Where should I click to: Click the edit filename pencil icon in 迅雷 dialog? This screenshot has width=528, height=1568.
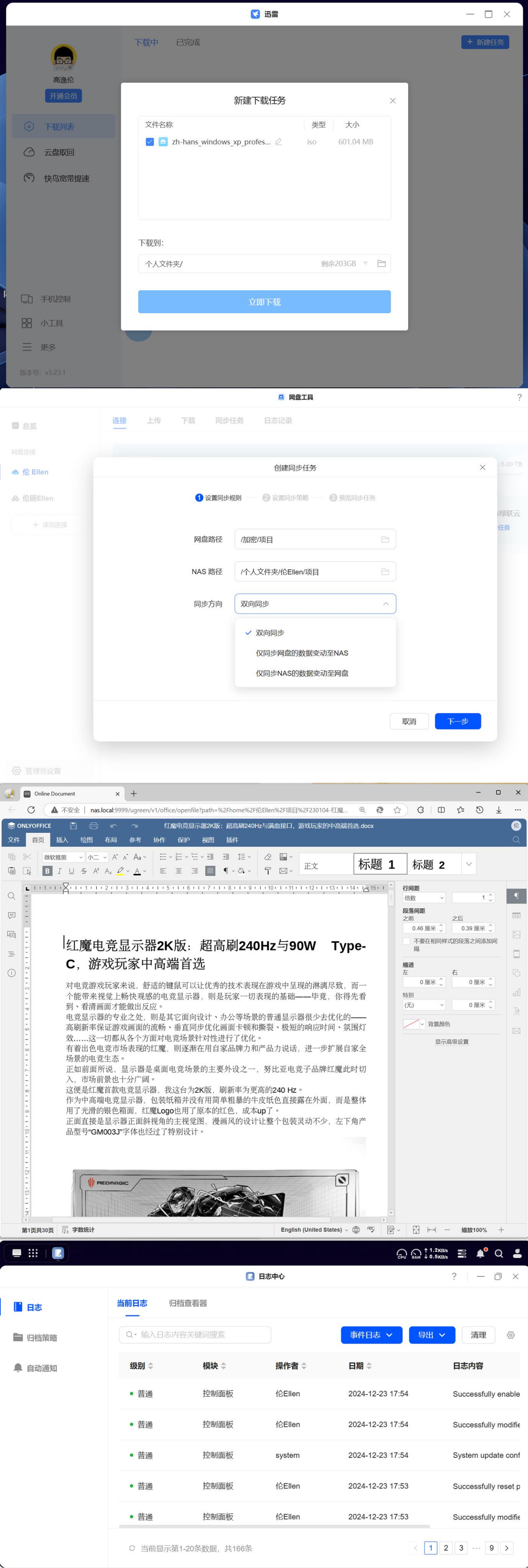pos(278,142)
